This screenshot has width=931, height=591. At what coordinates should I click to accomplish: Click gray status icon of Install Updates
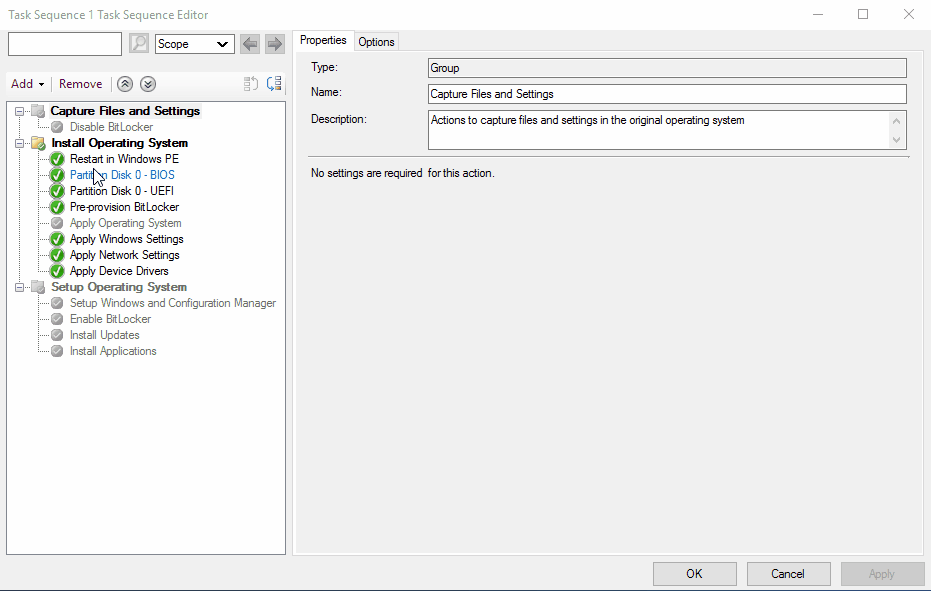(x=57, y=335)
